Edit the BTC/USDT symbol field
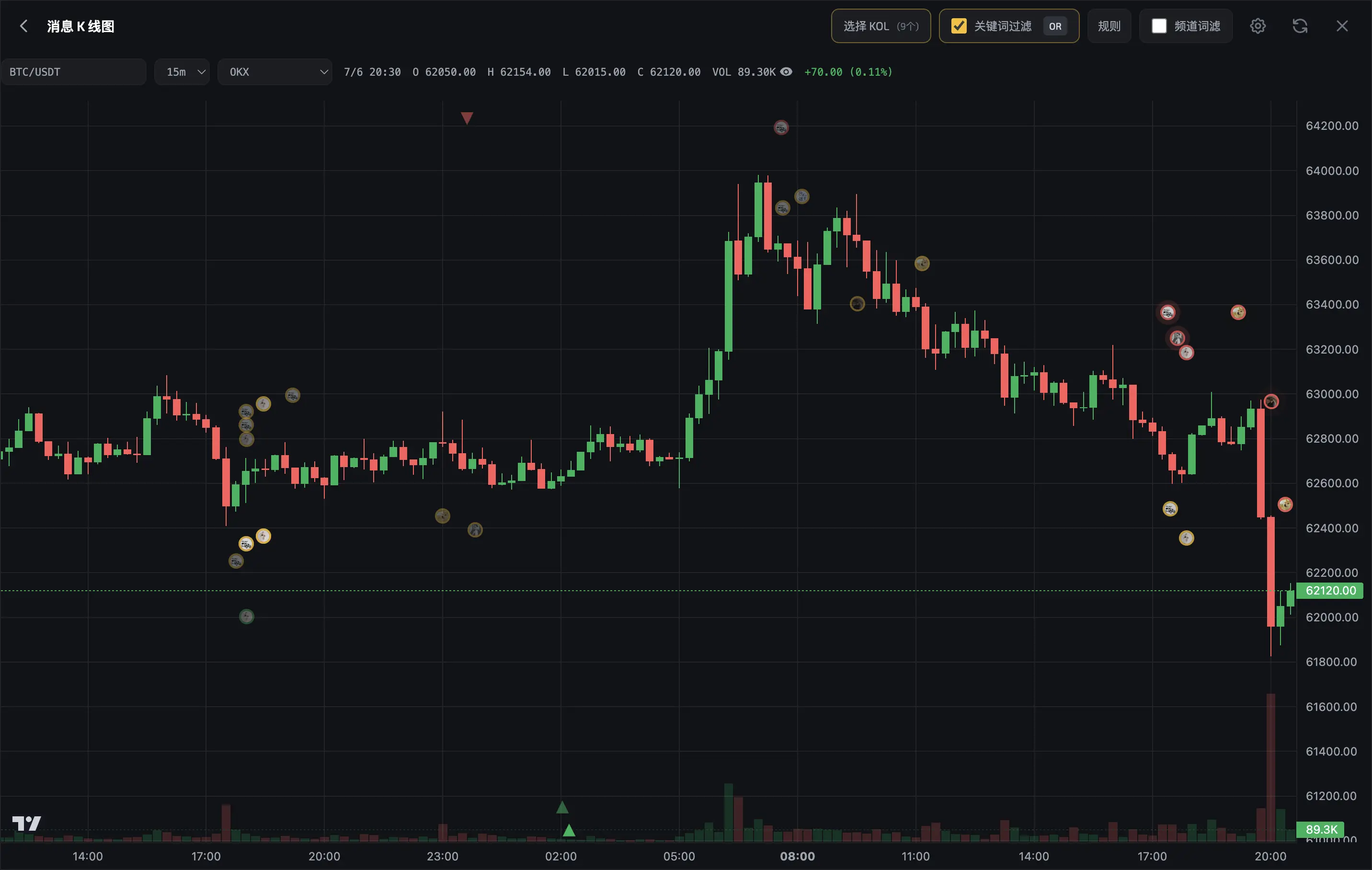Screen dimensions: 1372x870 pyautogui.click(x=73, y=72)
